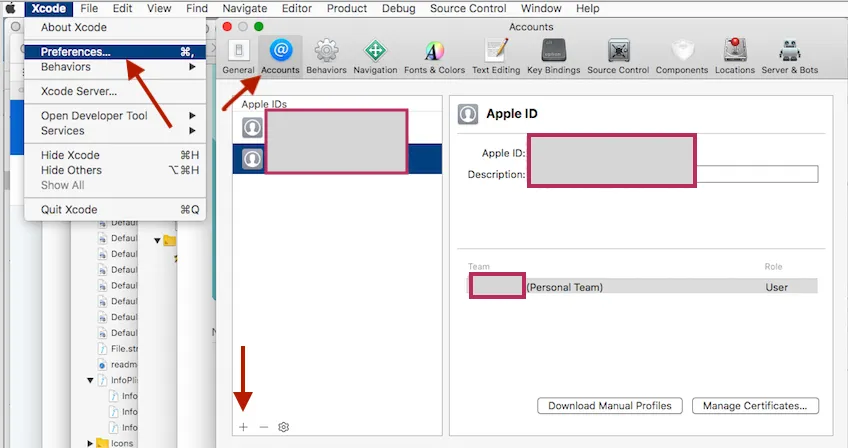Image resolution: width=848 pixels, height=448 pixels.
Task: Choose Preferences… from Xcode menu
Action: click(115, 51)
